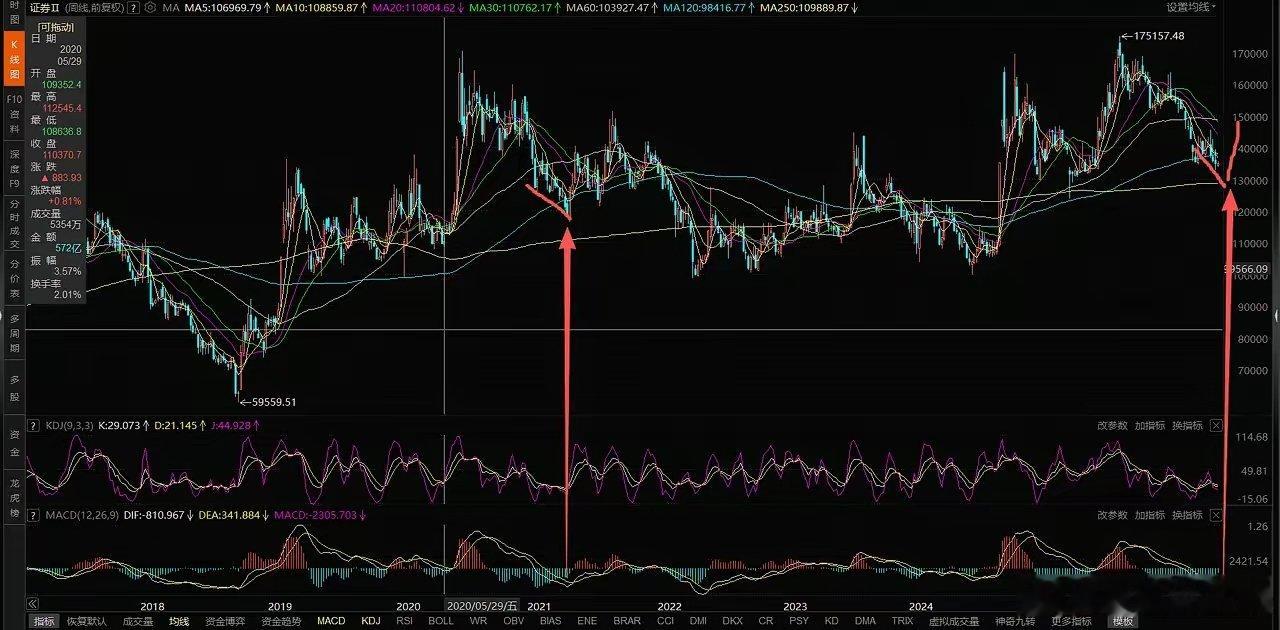Image resolution: width=1280 pixels, height=630 pixels.
Task: Open MA settings gear icon
Action: coord(150,7)
